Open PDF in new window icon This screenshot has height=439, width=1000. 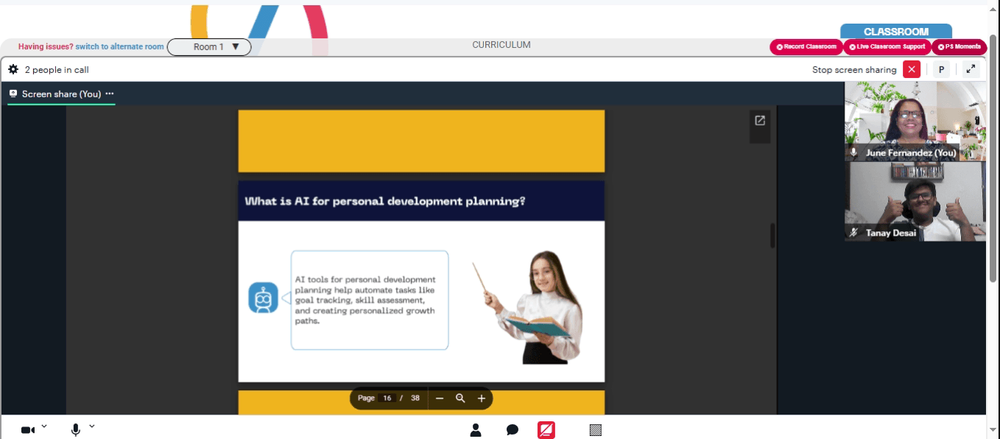pyautogui.click(x=760, y=121)
